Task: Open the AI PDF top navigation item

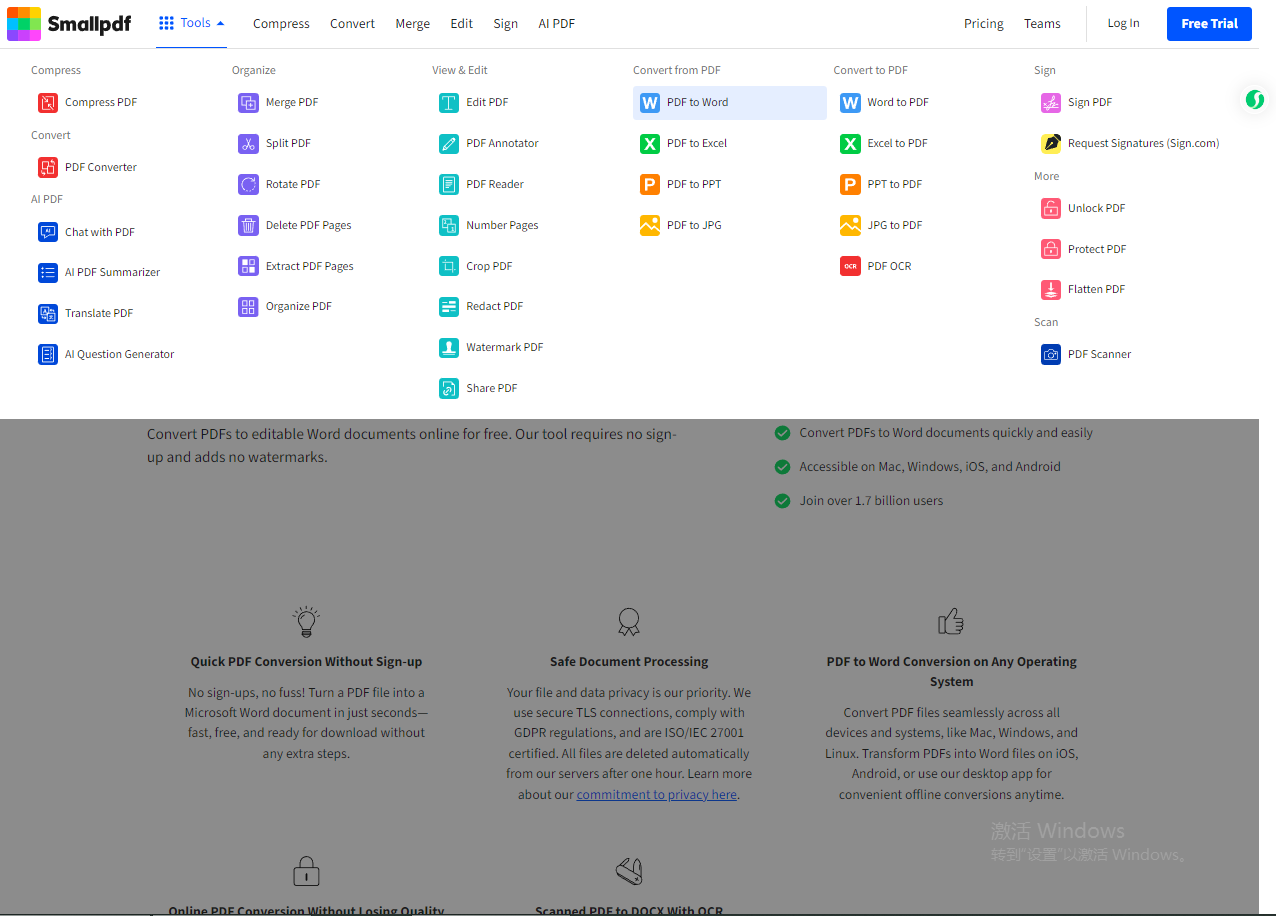Action: tap(557, 23)
